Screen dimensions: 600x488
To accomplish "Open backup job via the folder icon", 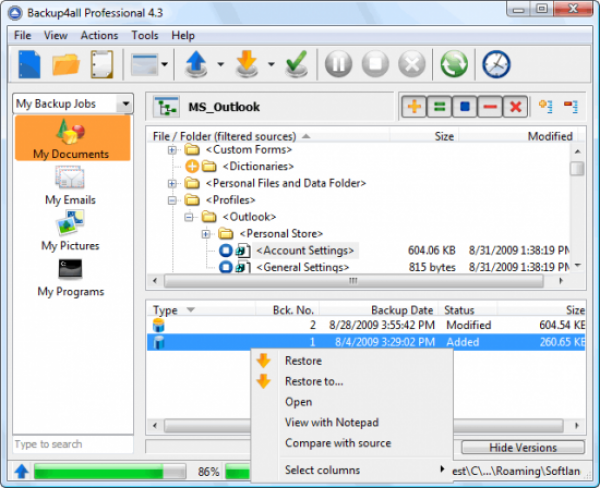I will pyautogui.click(x=66, y=65).
